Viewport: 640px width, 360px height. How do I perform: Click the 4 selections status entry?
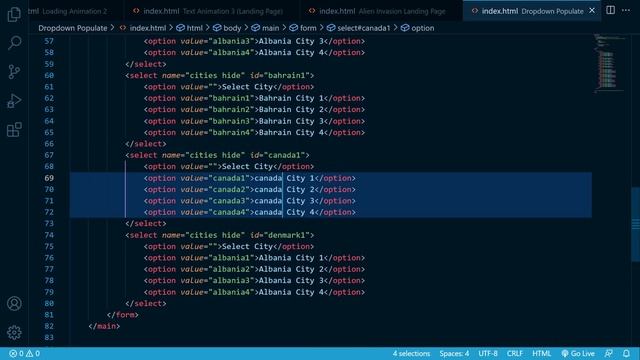point(411,353)
